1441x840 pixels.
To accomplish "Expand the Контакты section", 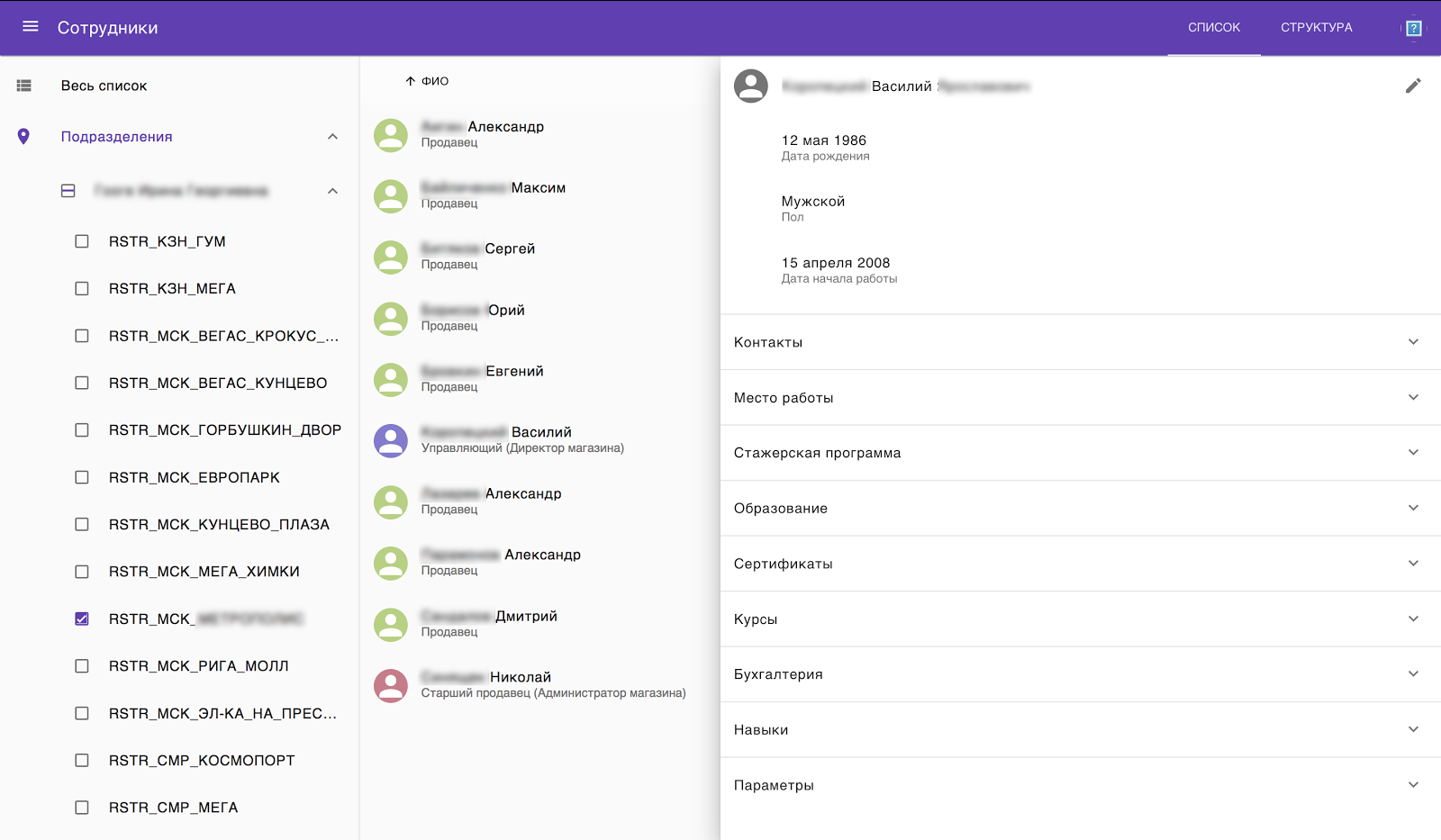I will 1081,342.
